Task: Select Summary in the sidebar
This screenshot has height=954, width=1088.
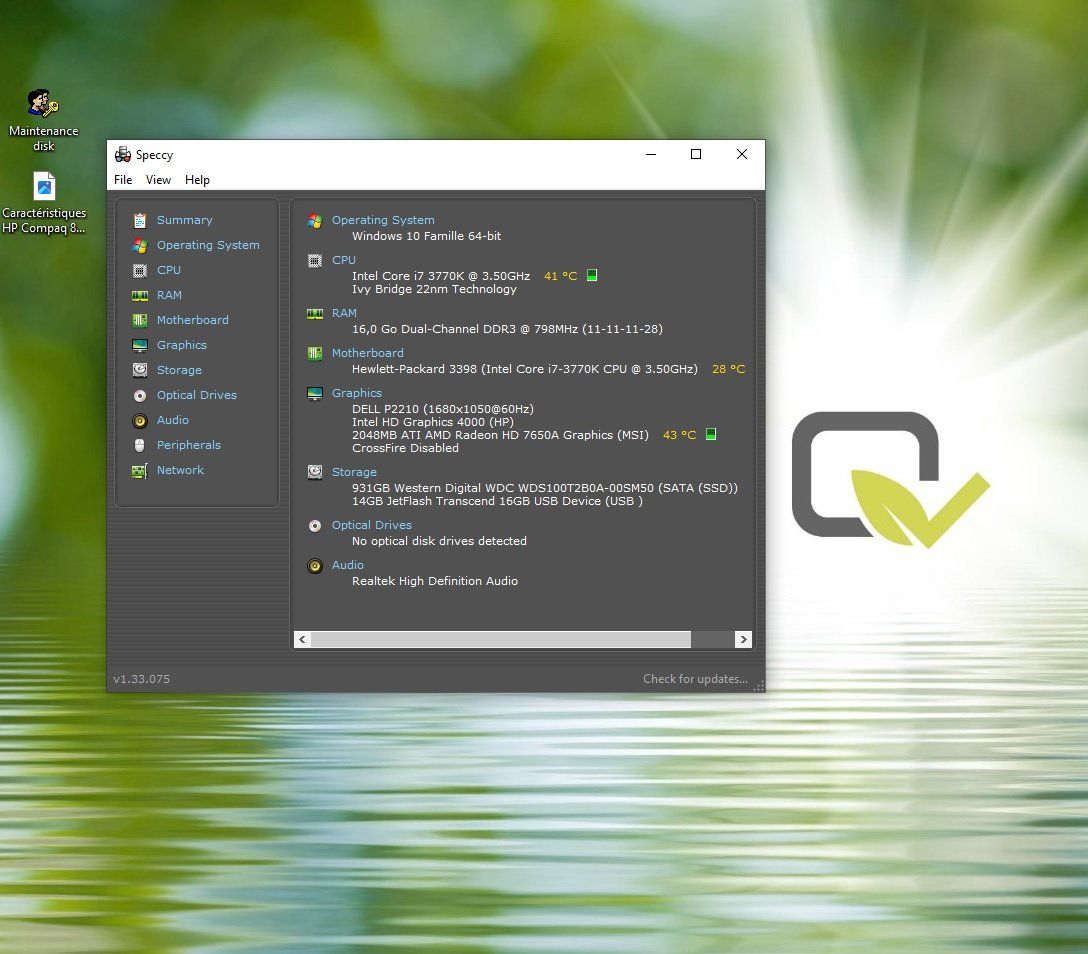Action: pos(185,220)
